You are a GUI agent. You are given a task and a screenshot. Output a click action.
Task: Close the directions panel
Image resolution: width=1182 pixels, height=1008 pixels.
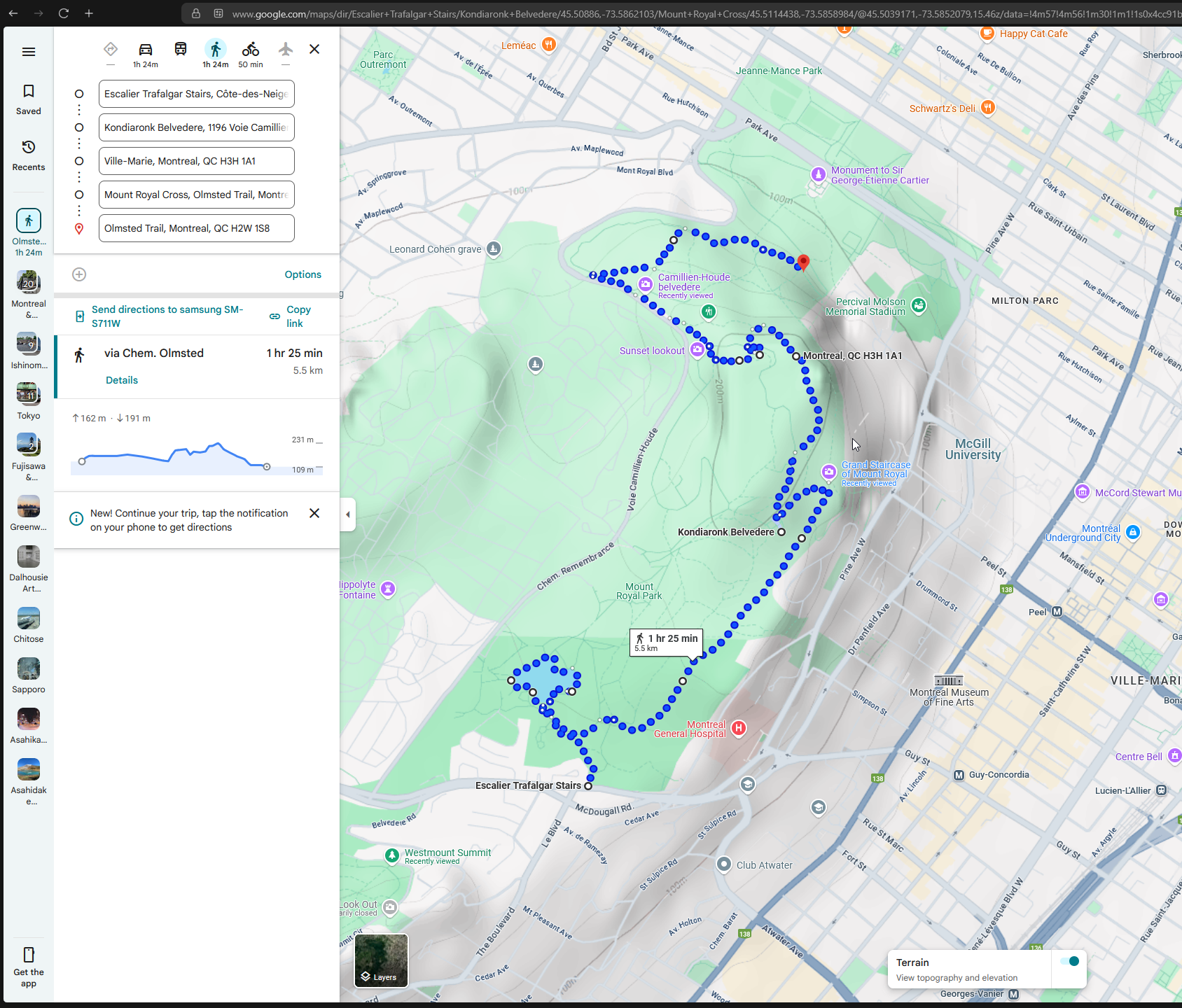314,49
